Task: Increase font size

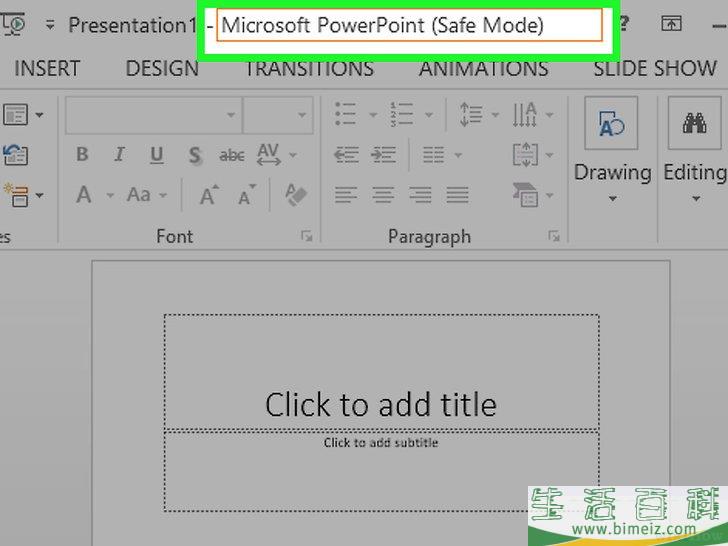Action: click(209, 195)
